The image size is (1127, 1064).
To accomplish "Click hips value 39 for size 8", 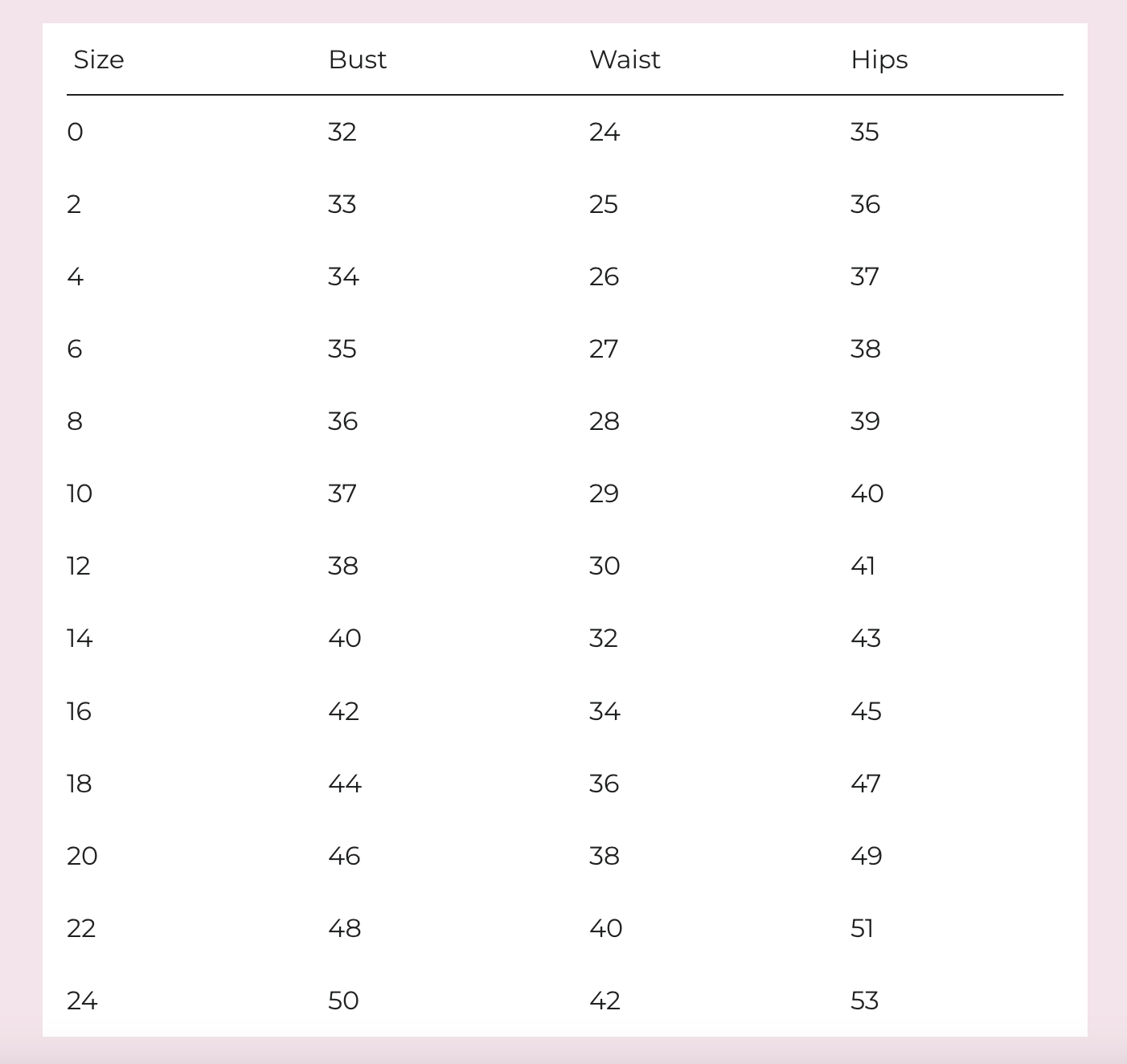I will pos(865,421).
